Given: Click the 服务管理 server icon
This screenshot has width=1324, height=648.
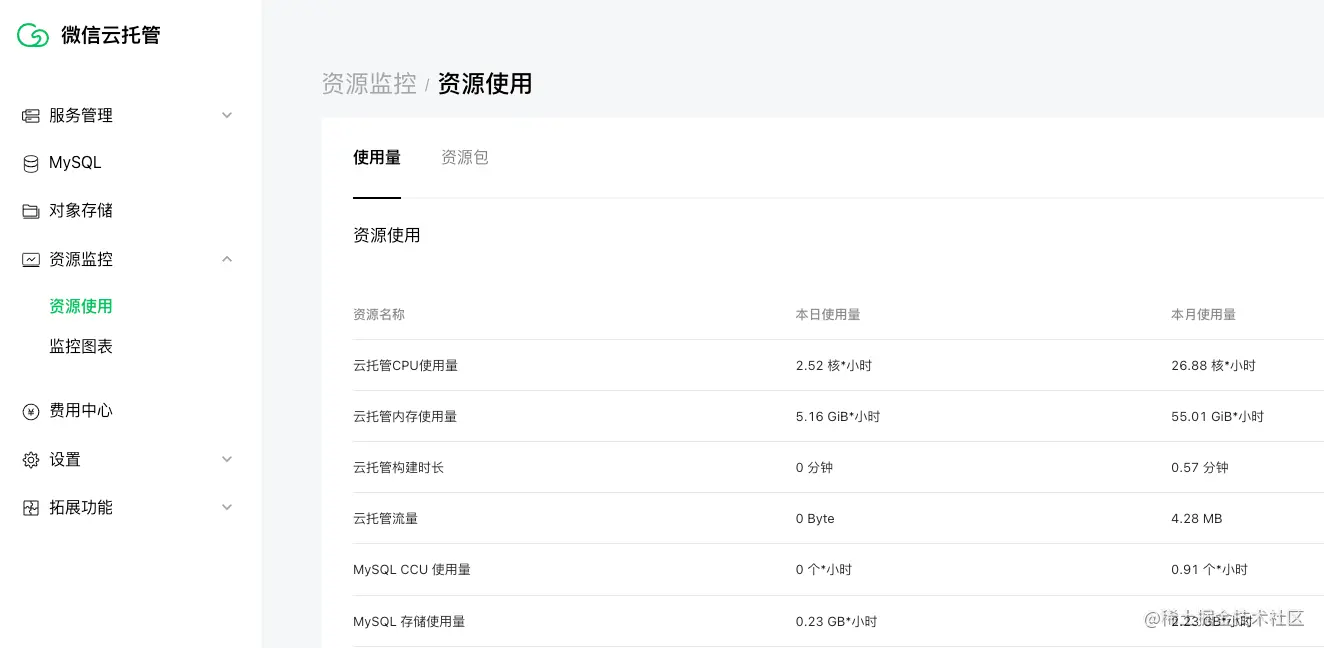Looking at the screenshot, I should (x=31, y=116).
